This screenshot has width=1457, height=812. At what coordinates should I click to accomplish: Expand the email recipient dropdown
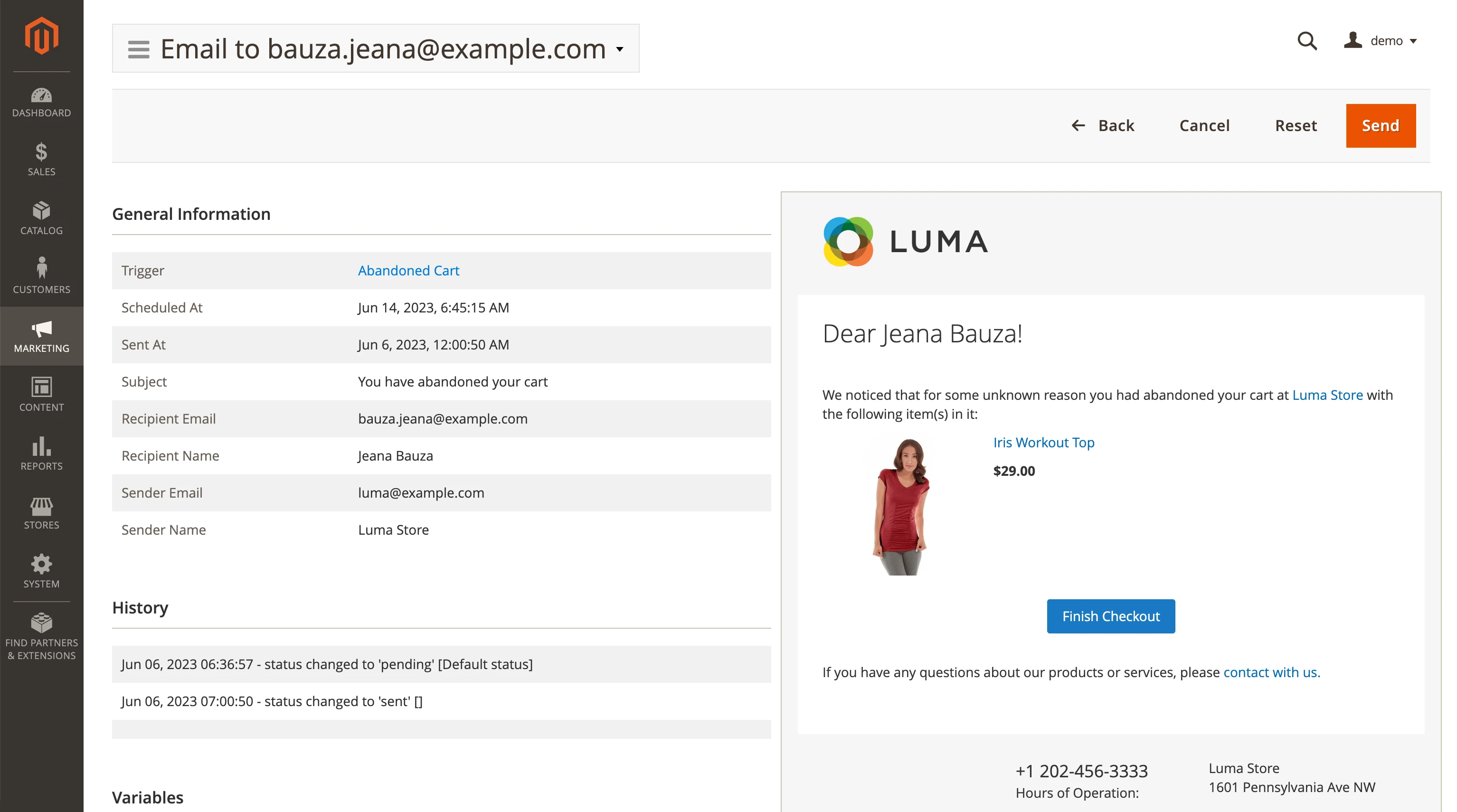622,47
